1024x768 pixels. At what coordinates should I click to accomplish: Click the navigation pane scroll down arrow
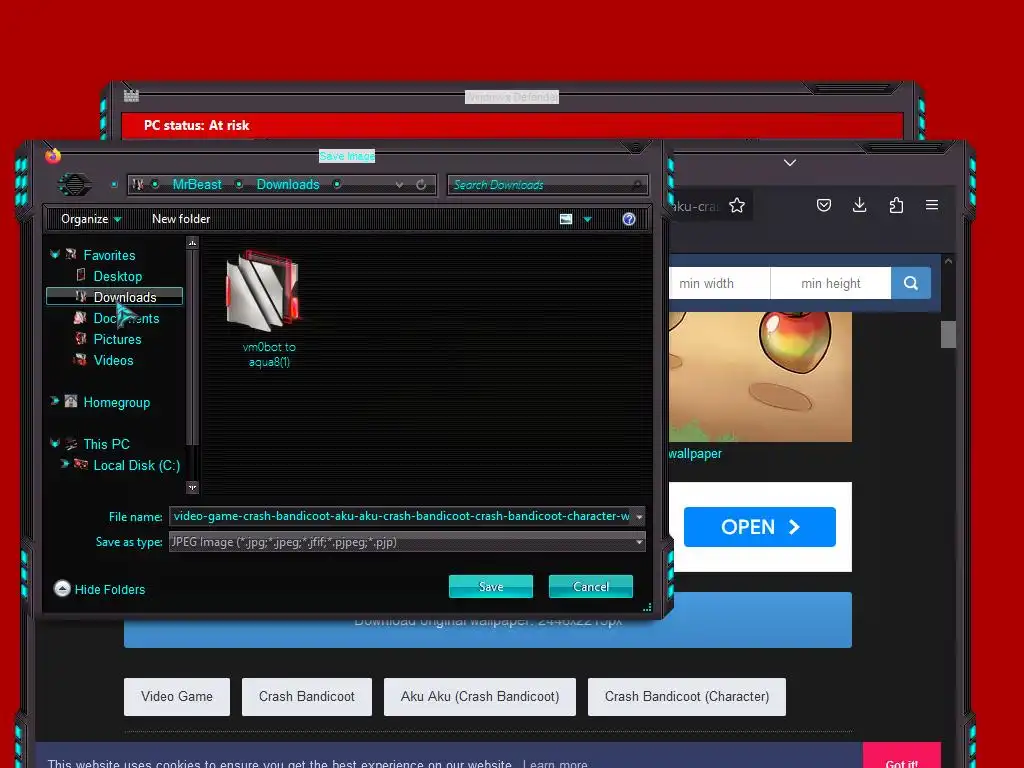pos(192,487)
